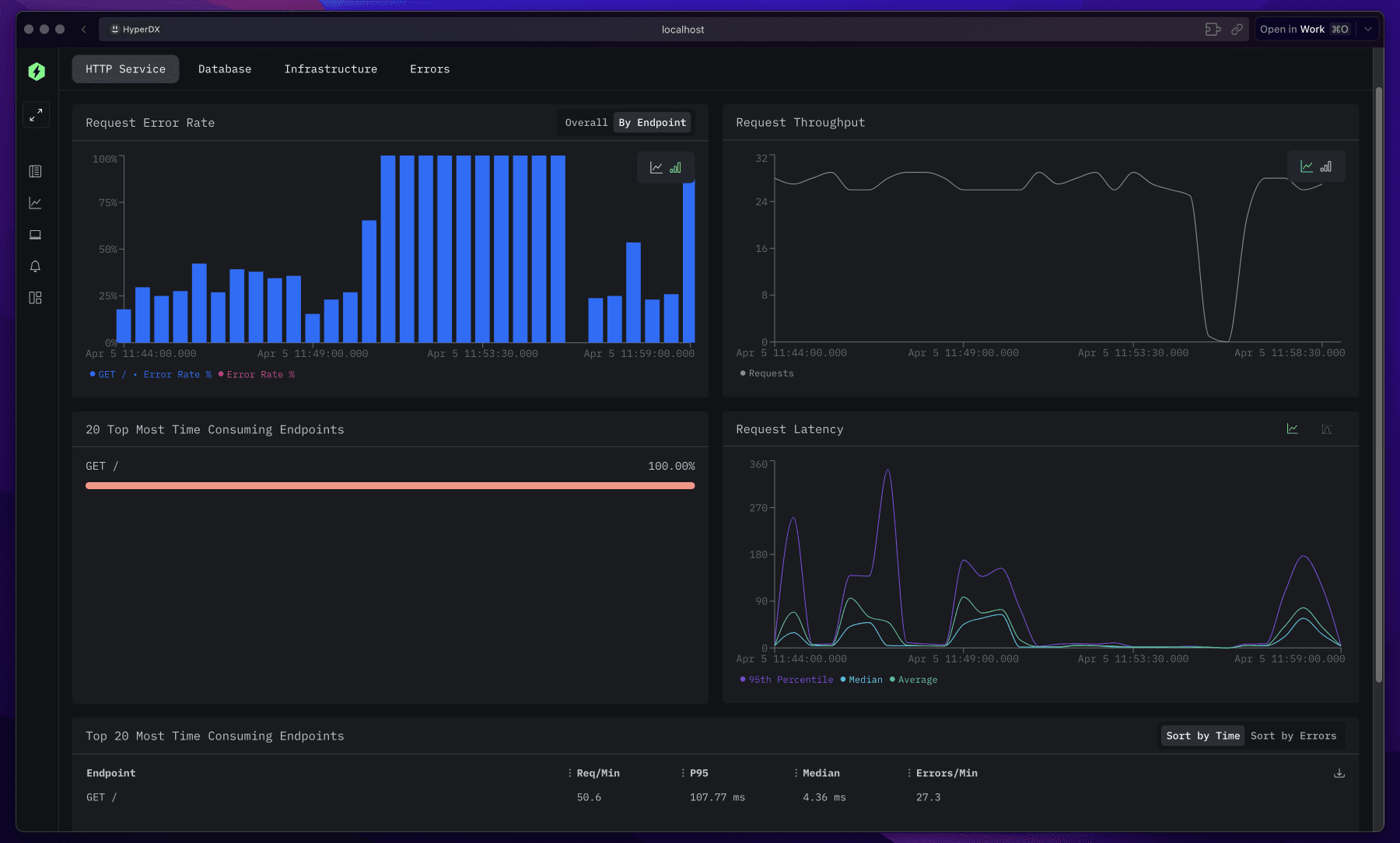This screenshot has height=843, width=1400.
Task: Switch Request Throughput to line chart
Action: click(x=1307, y=166)
